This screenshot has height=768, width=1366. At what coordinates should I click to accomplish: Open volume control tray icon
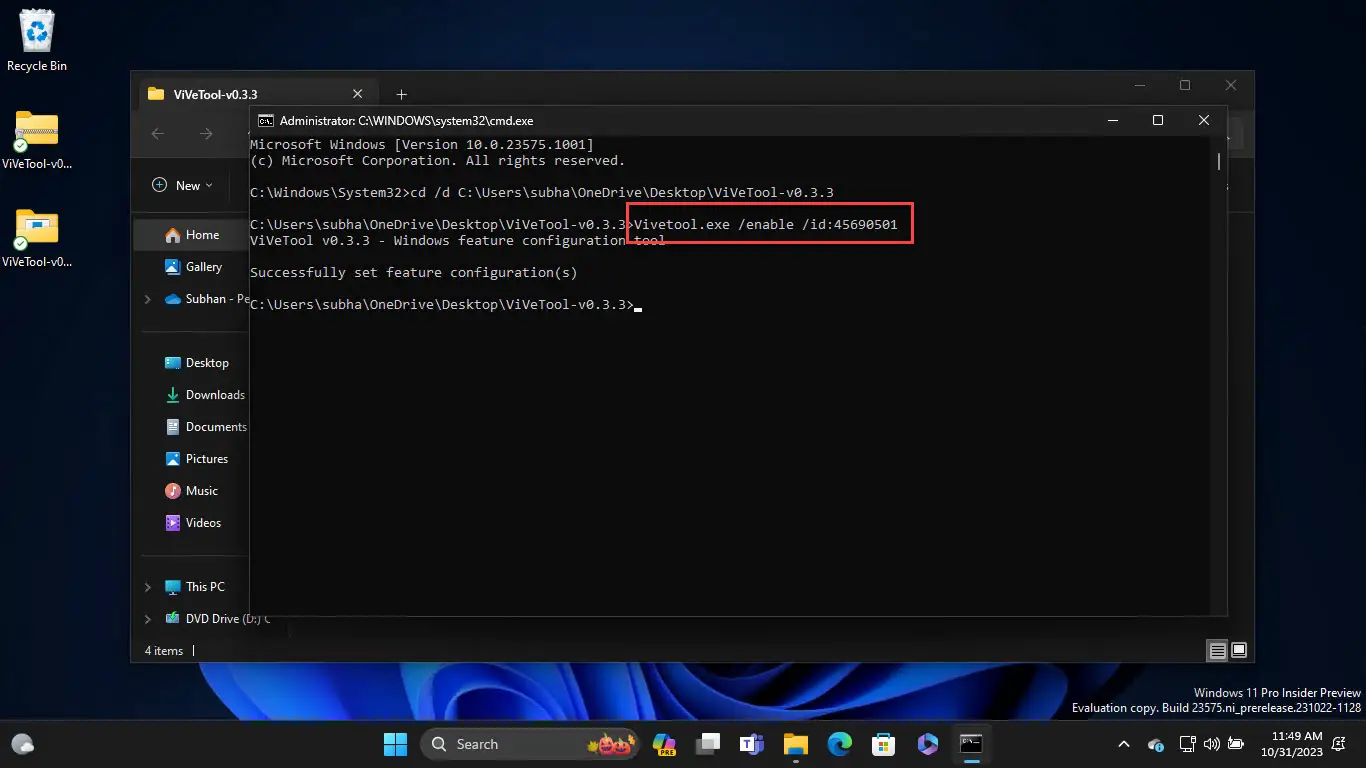coord(1212,744)
